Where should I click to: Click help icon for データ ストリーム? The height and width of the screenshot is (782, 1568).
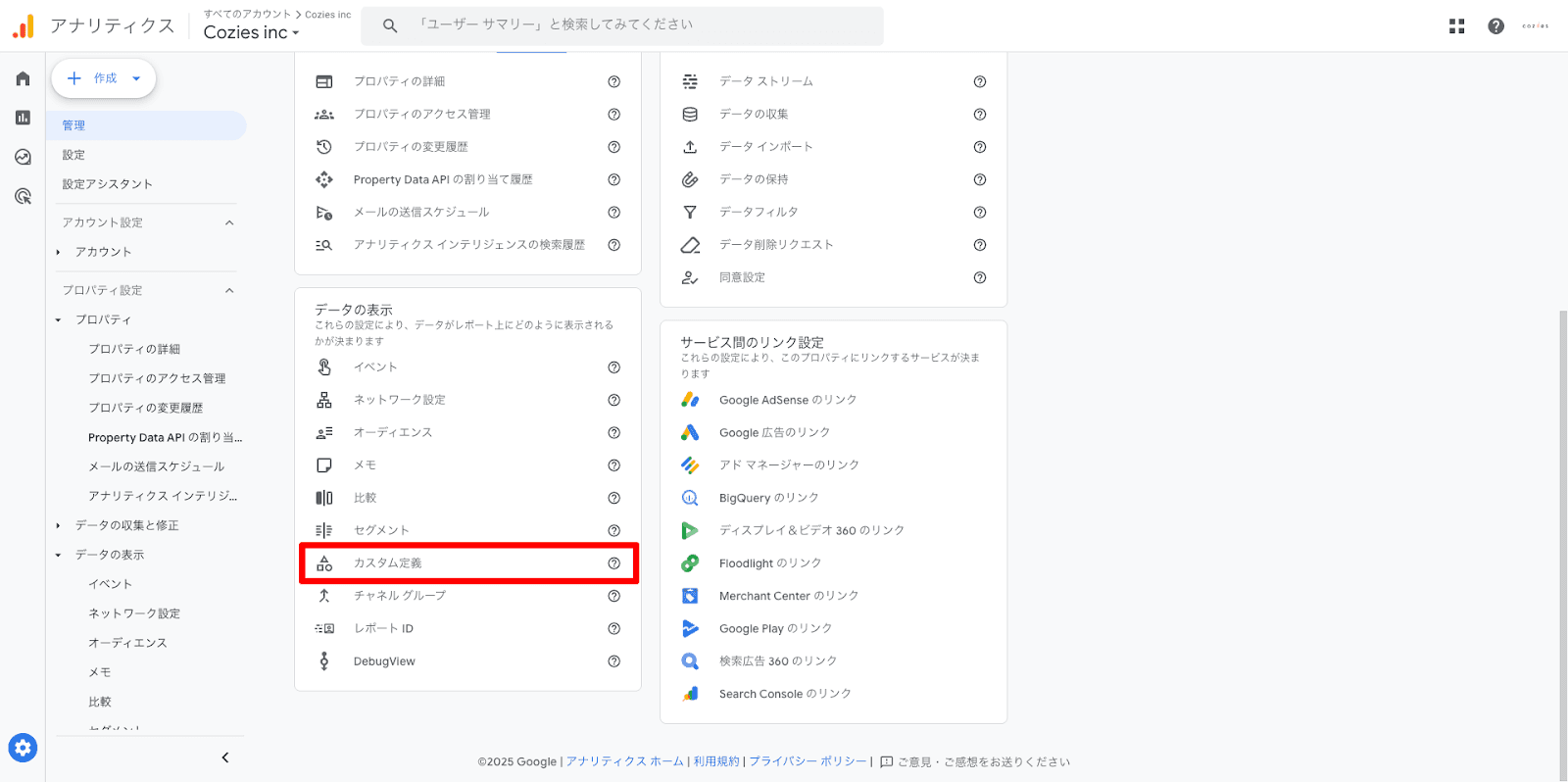coord(980,81)
